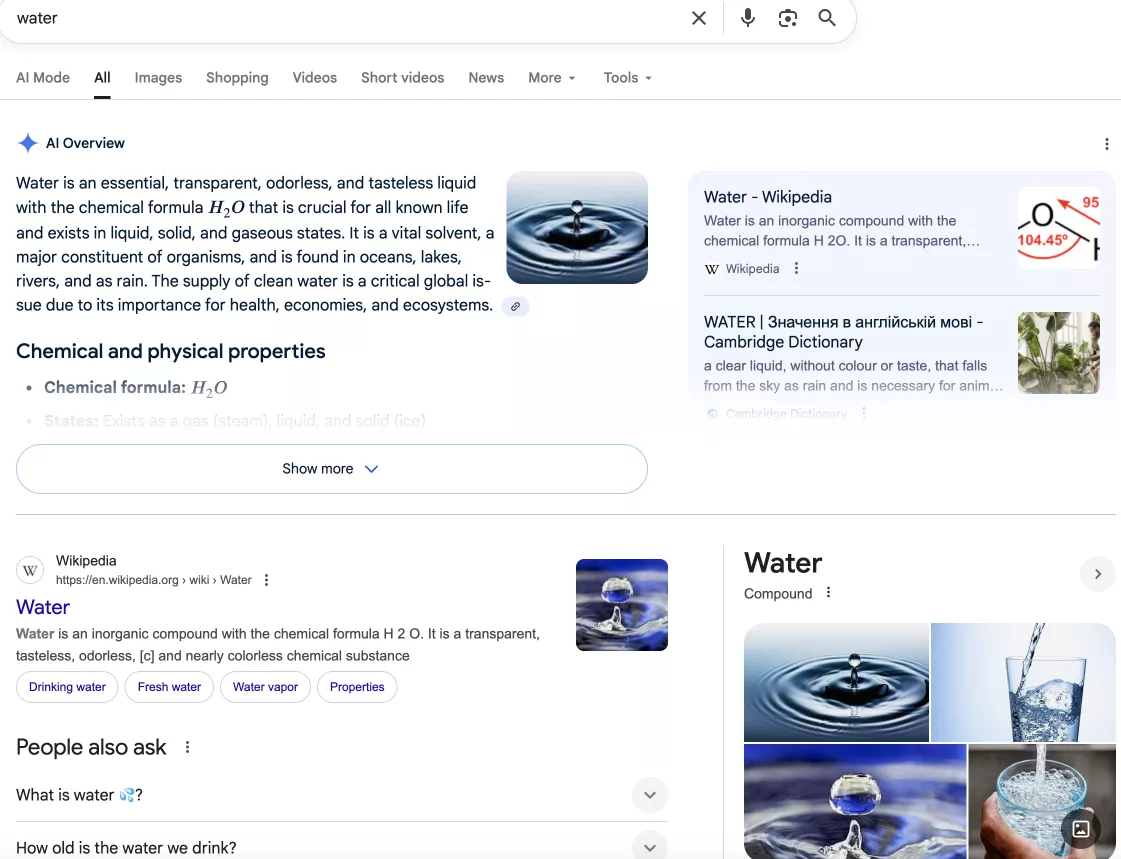Open the Water Wikipedia result link
The height and width of the screenshot is (859, 1121).
point(43,607)
